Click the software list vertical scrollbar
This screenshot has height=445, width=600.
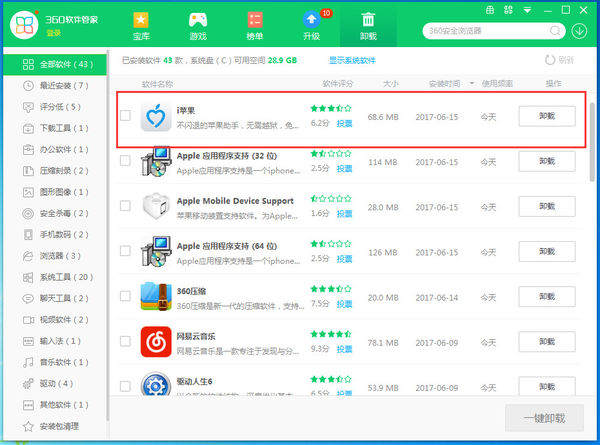tap(592, 142)
